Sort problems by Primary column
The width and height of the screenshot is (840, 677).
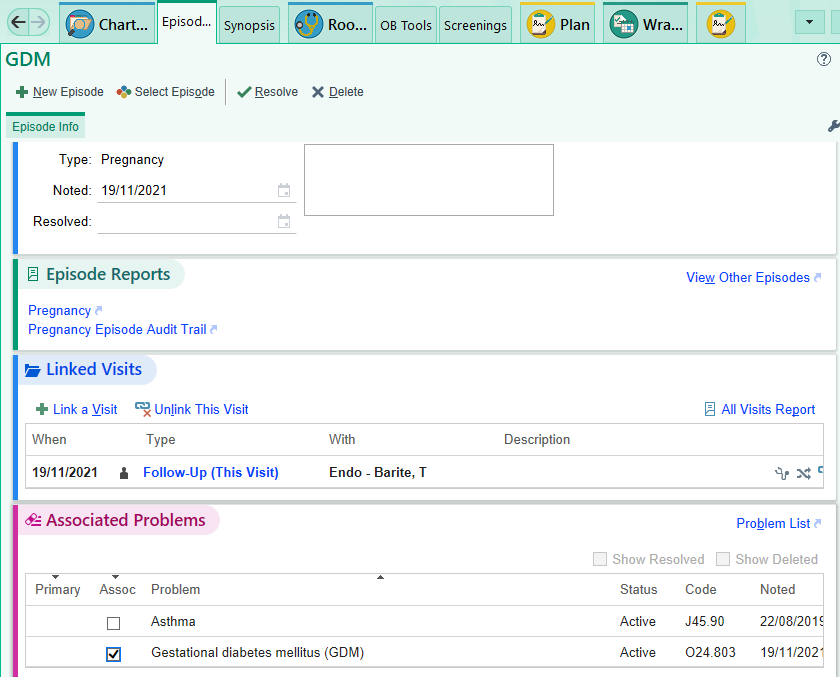coord(57,590)
